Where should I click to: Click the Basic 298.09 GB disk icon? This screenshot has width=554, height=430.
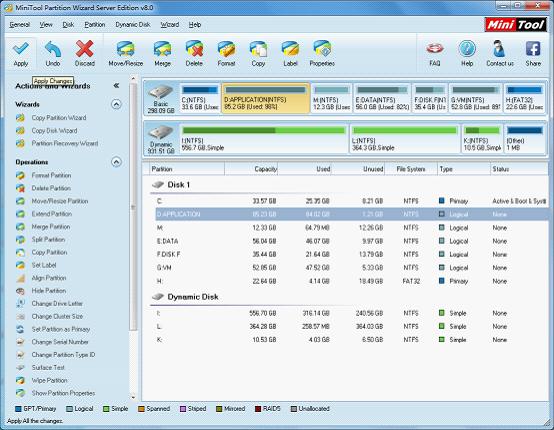[161, 98]
